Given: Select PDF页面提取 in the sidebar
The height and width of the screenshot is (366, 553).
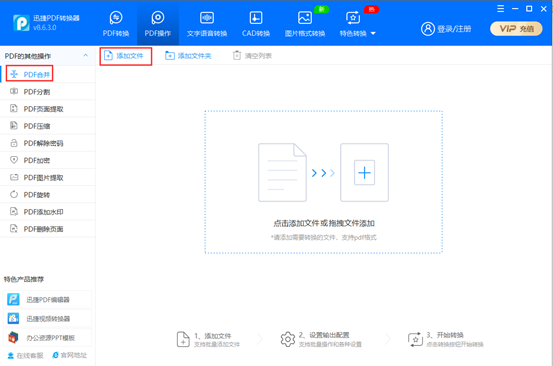Looking at the screenshot, I should 48,109.
